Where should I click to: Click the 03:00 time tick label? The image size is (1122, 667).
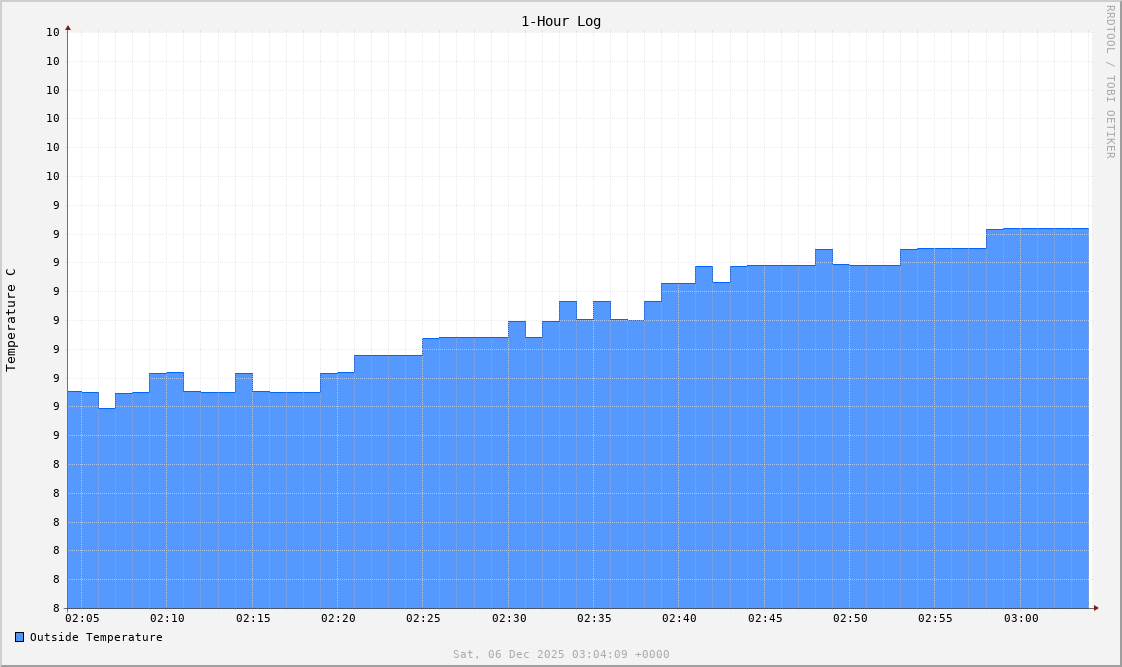point(1020,618)
